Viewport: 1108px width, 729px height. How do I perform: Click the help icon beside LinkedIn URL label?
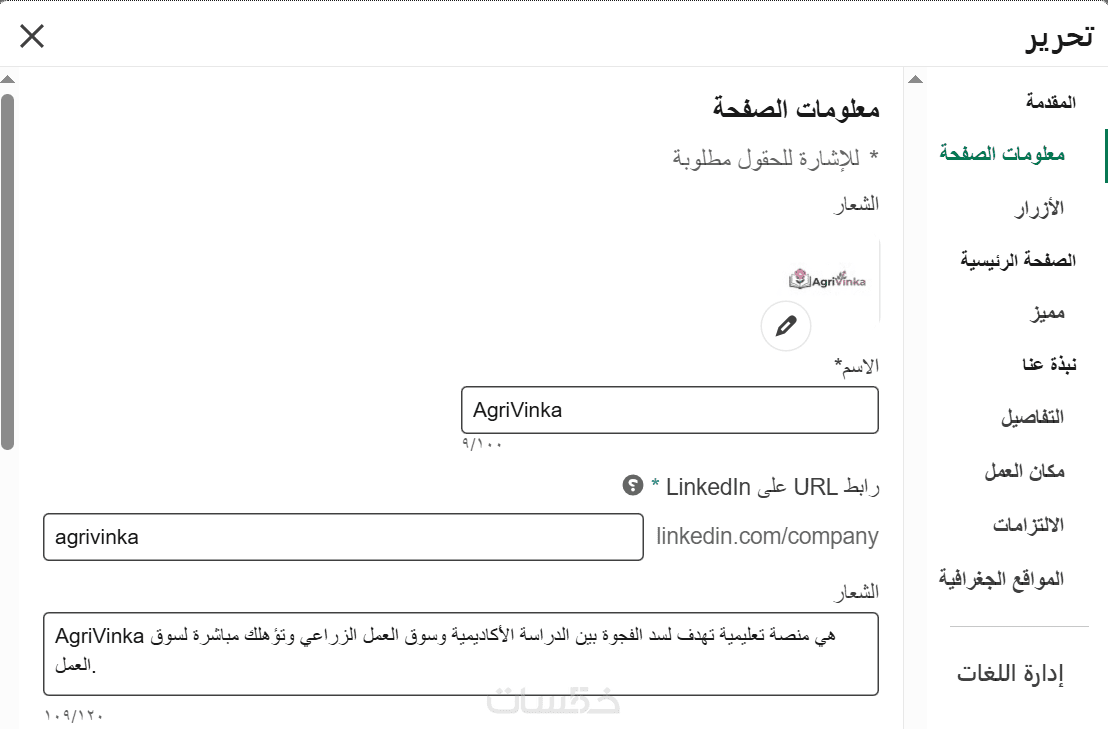point(632,485)
